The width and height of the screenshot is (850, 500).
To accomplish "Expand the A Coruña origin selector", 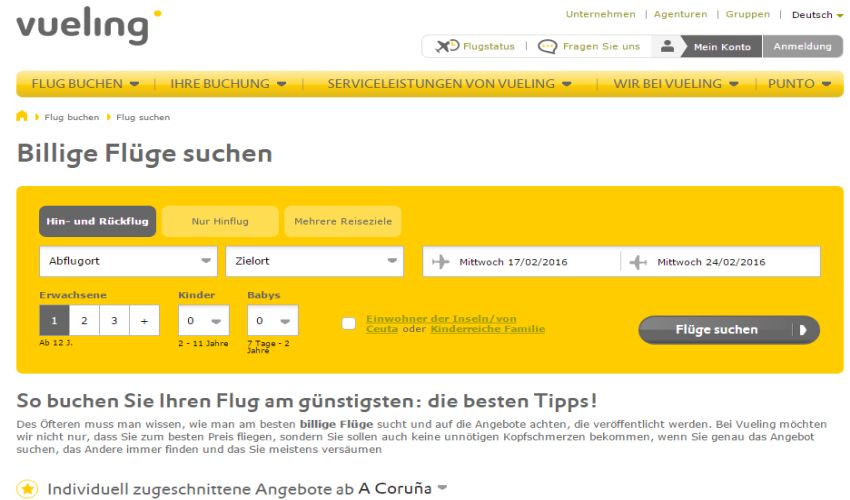I will [403, 488].
